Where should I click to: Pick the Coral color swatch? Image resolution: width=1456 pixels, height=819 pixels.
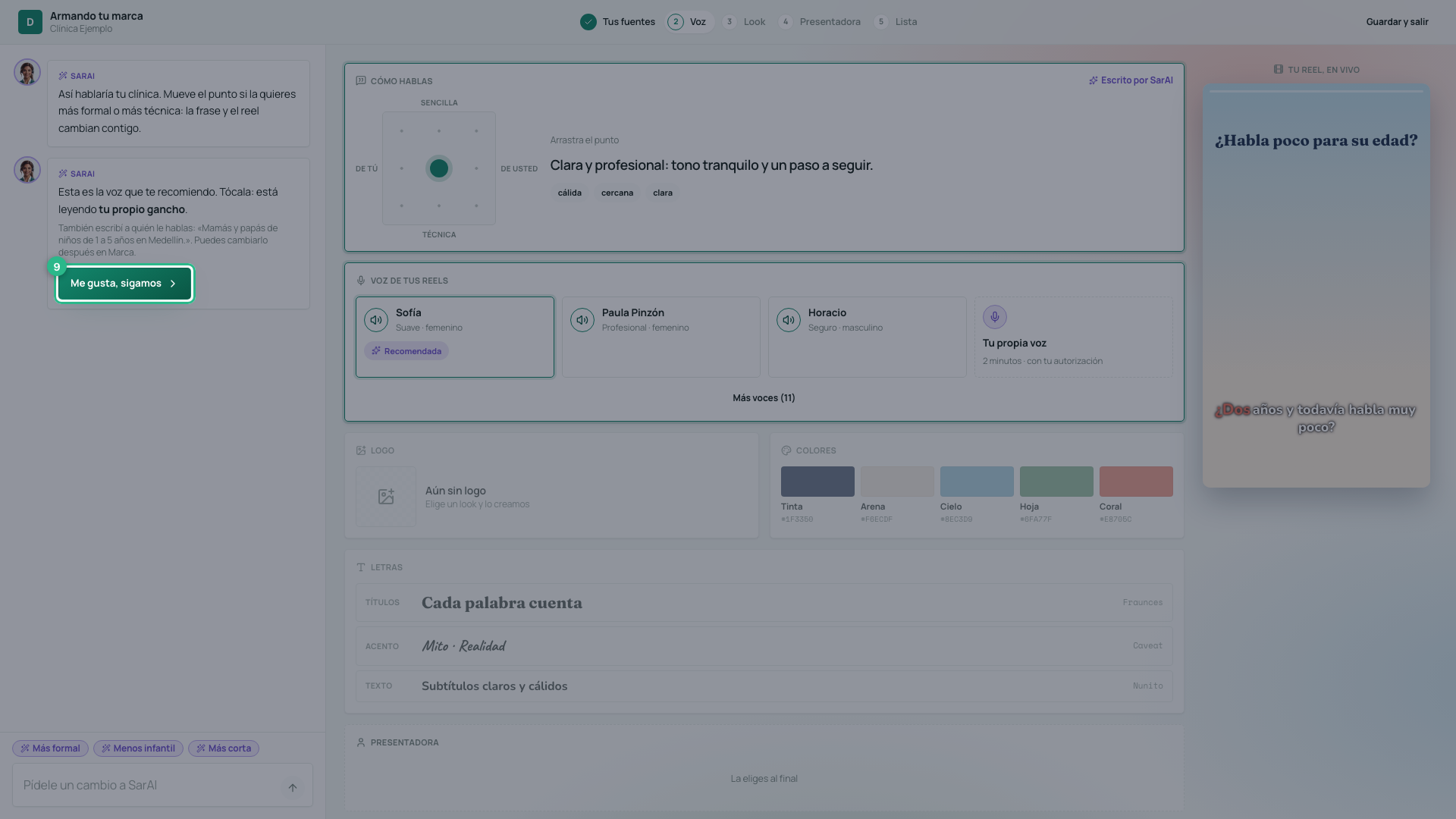coord(1136,482)
